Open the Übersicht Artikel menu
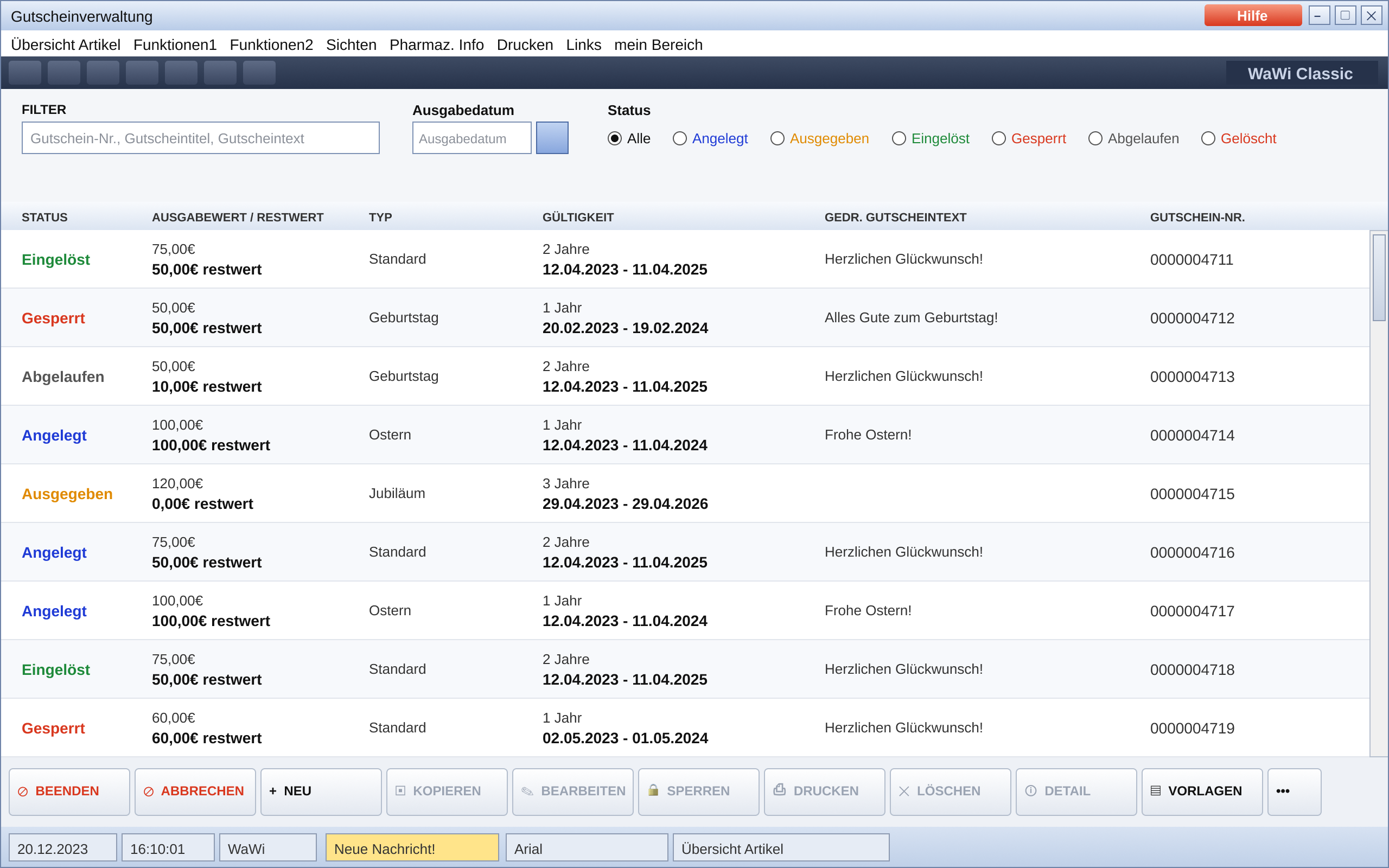 [66, 45]
